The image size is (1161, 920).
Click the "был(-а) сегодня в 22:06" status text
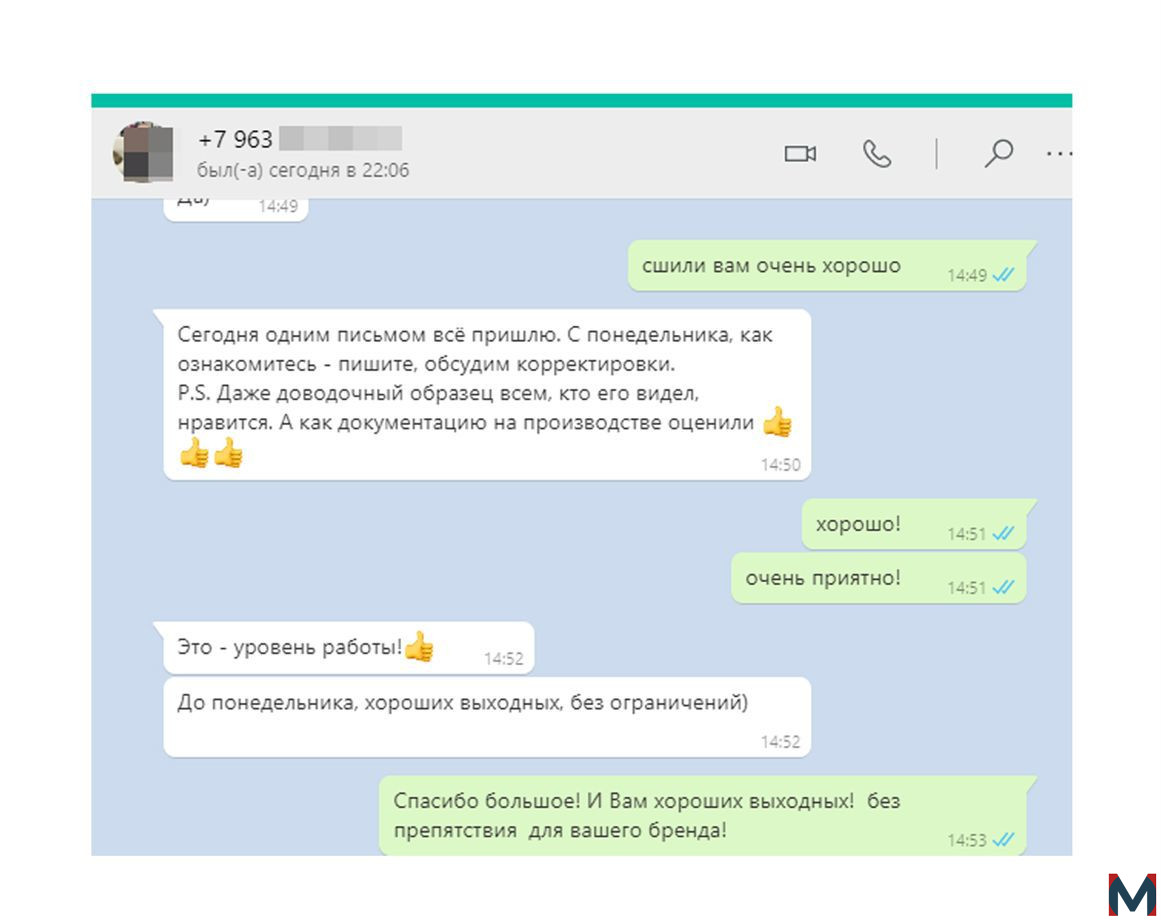click(303, 170)
